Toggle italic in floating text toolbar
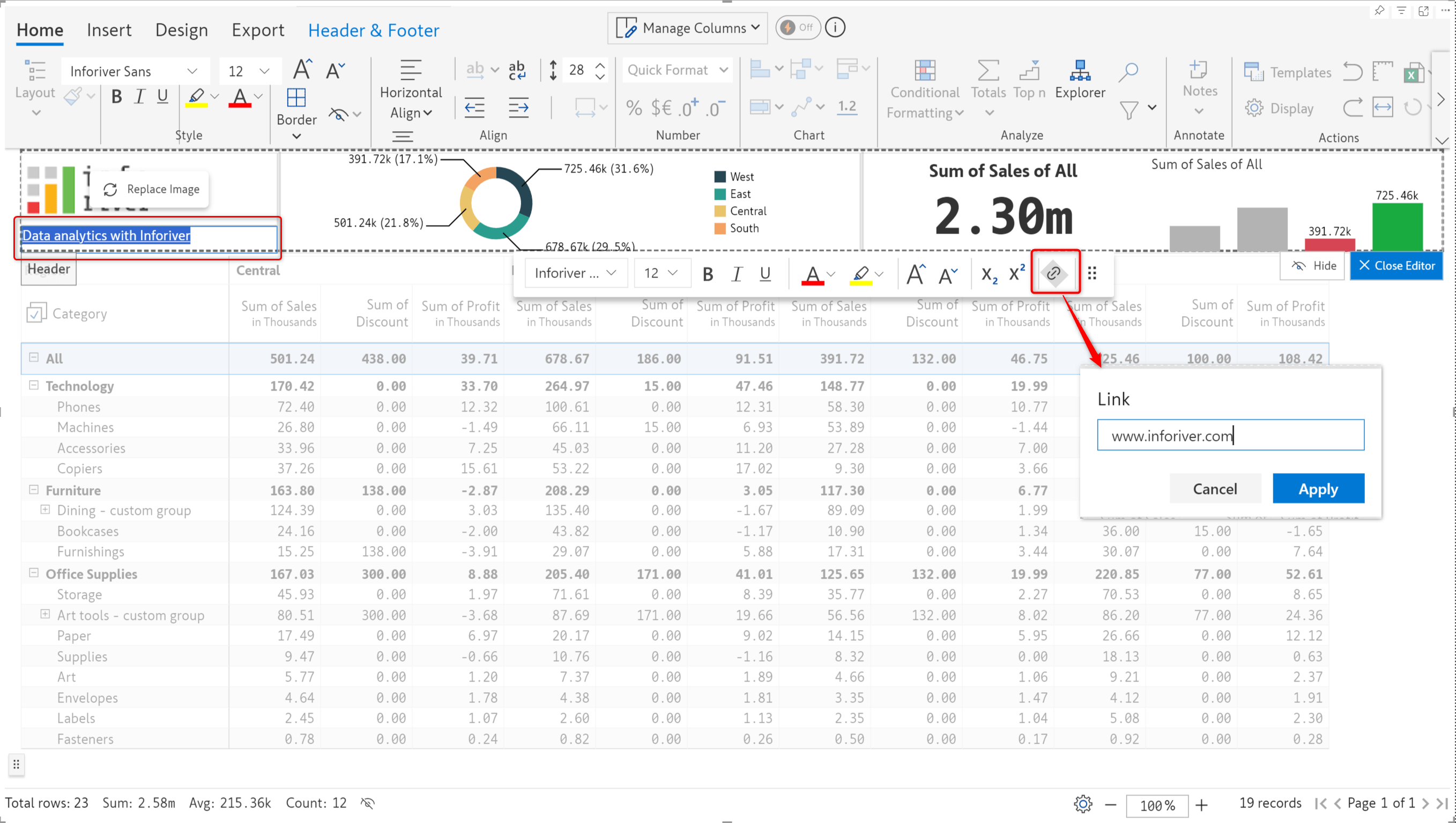 (x=736, y=274)
